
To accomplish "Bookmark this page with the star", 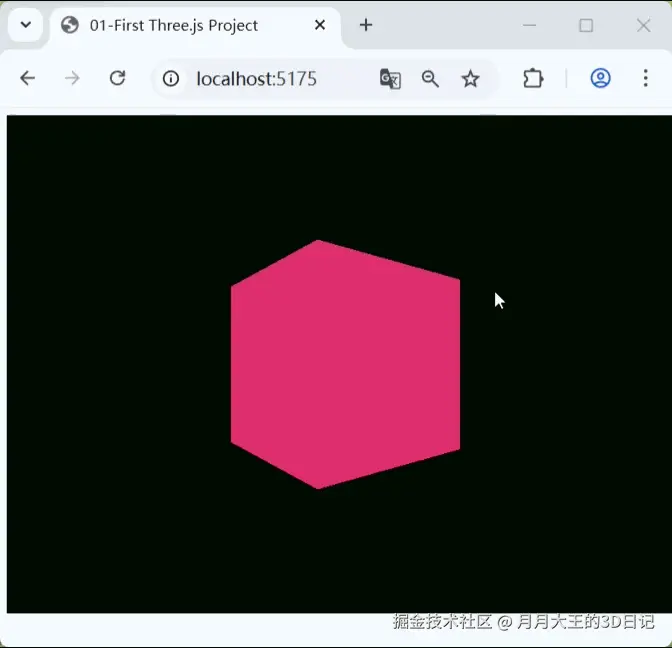I will (x=470, y=79).
